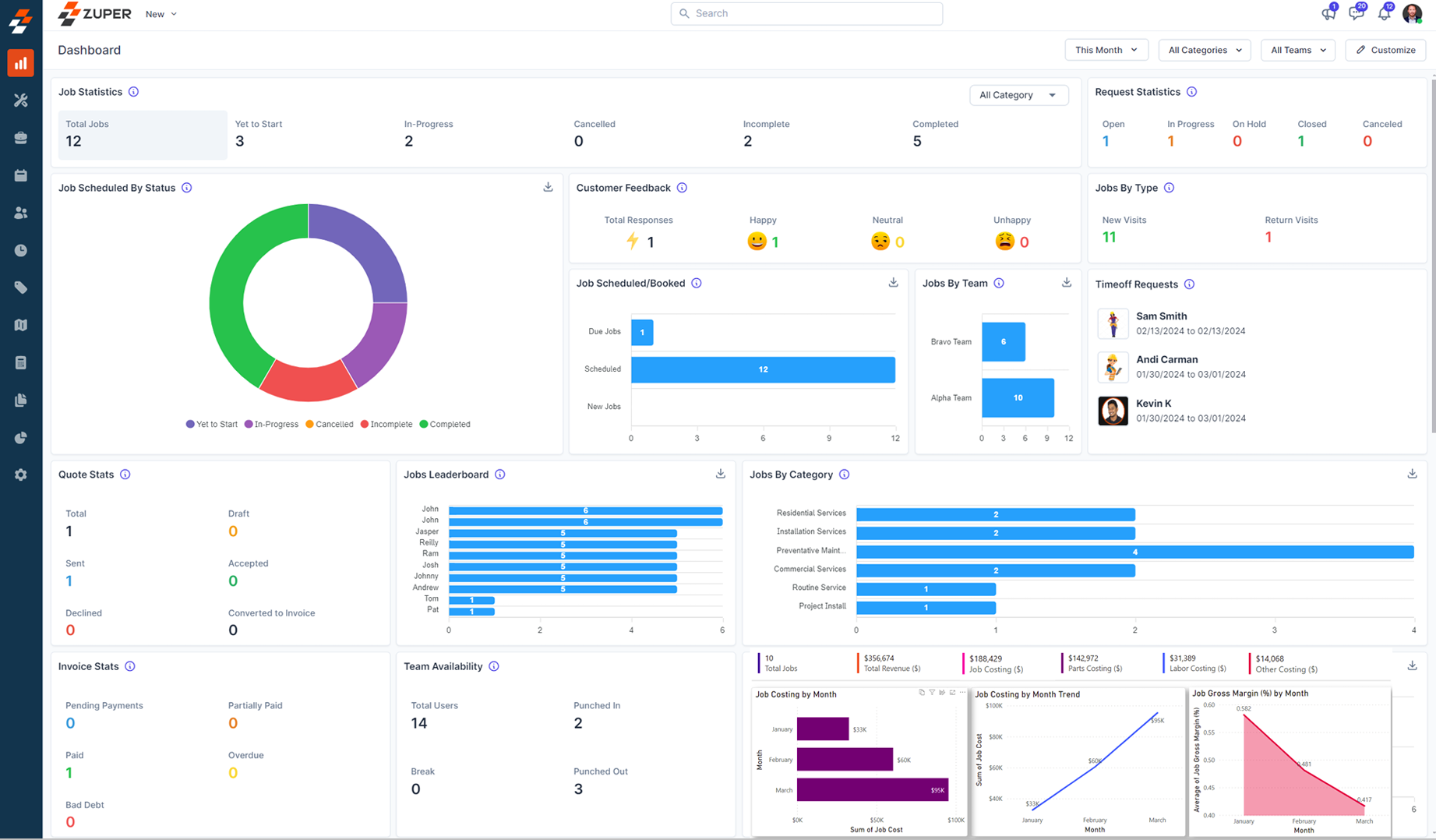Viewport: 1436px width, 840px height.
Task: Open the timesheet clock icon in the sidebar
Action: (x=21, y=249)
